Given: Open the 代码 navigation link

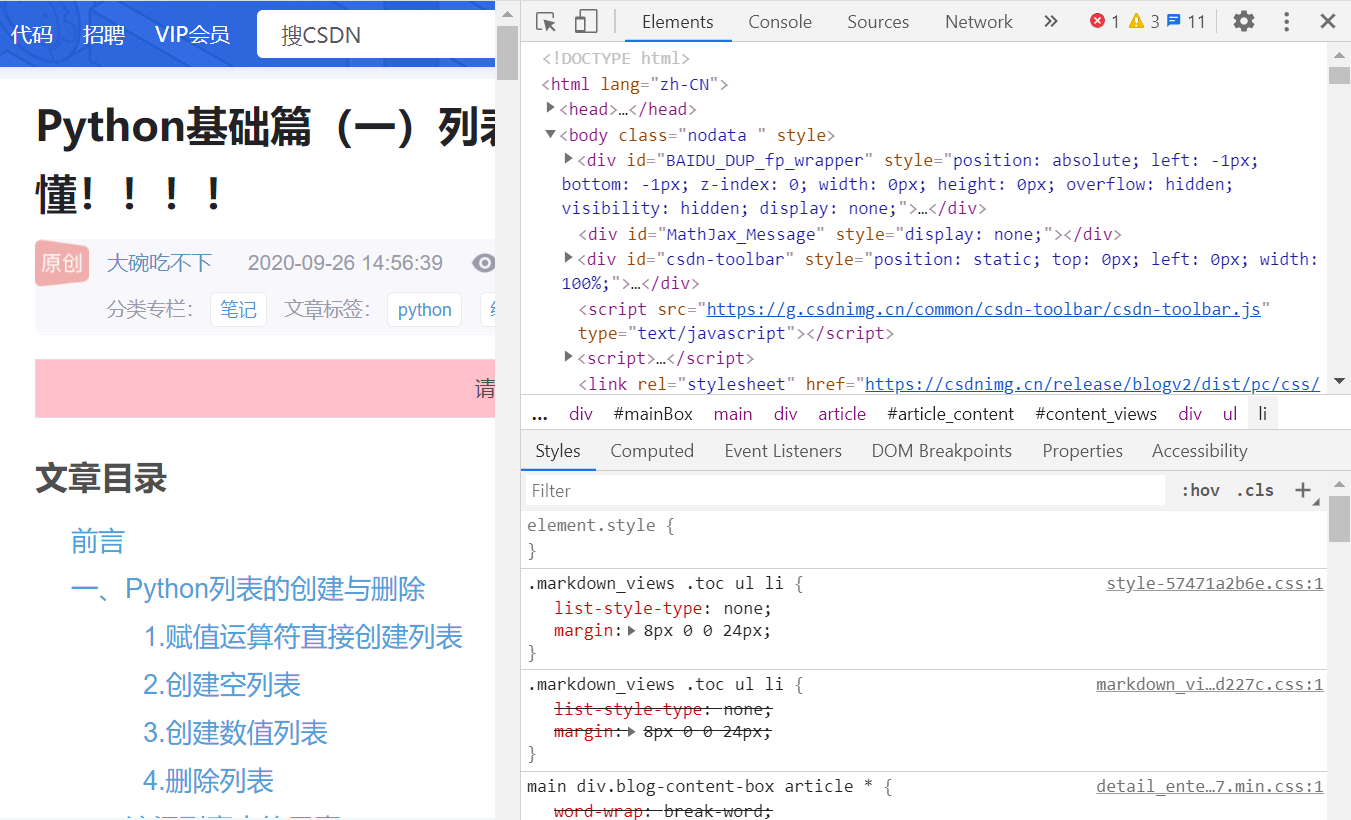Looking at the screenshot, I should [x=32, y=35].
